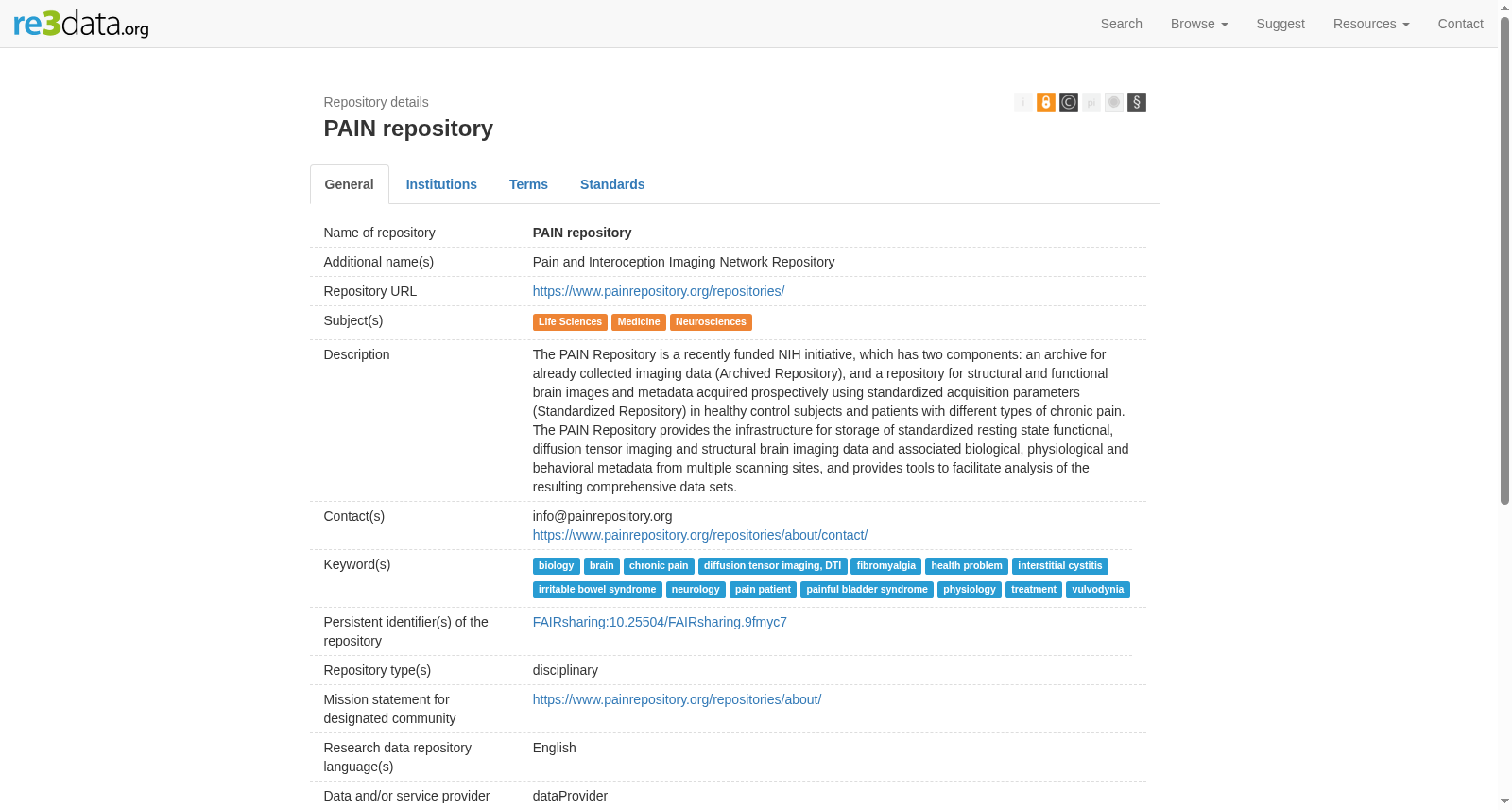
Task: Open the Browse dropdown menu
Action: [1199, 24]
